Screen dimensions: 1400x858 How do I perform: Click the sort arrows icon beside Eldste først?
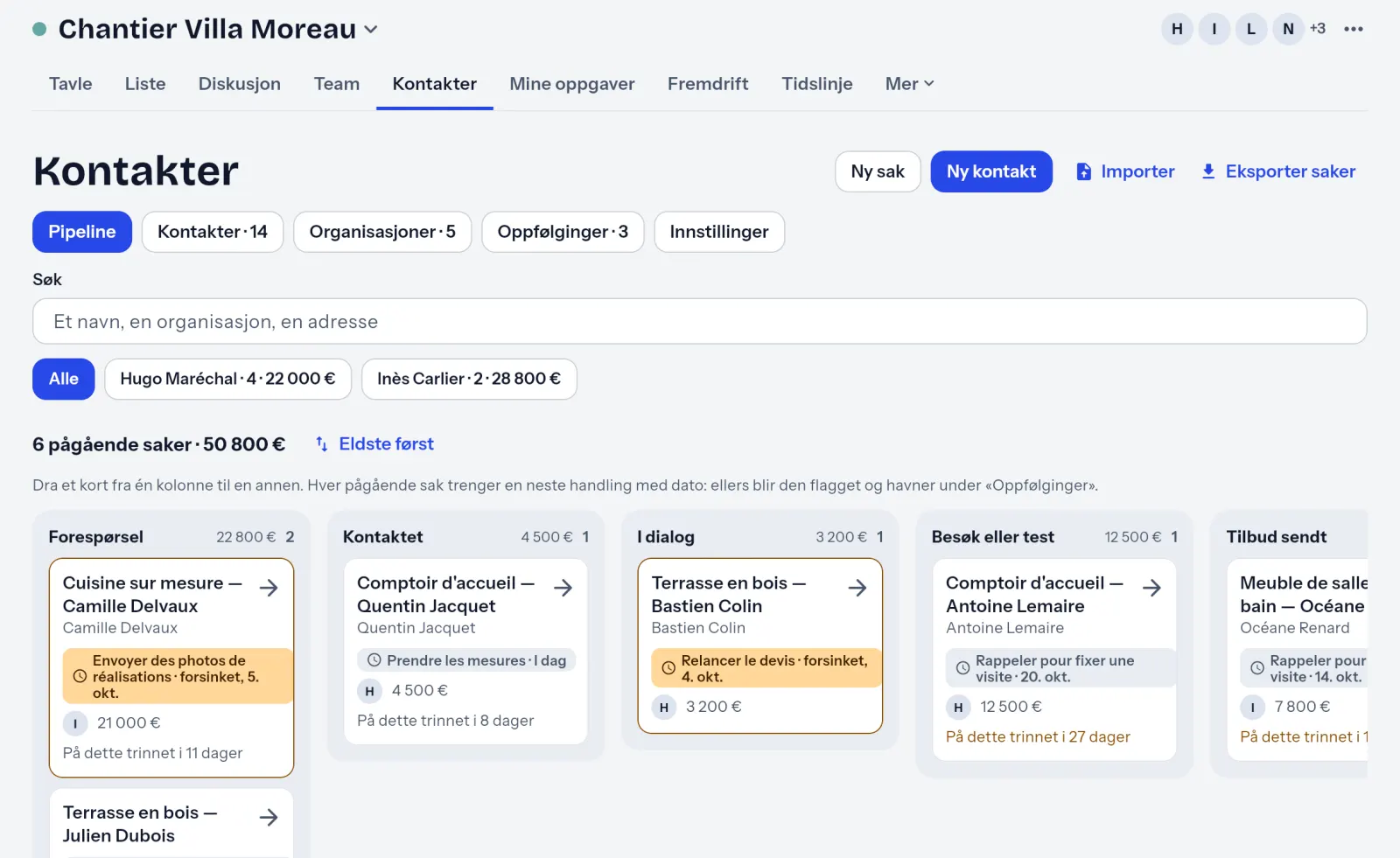322,444
